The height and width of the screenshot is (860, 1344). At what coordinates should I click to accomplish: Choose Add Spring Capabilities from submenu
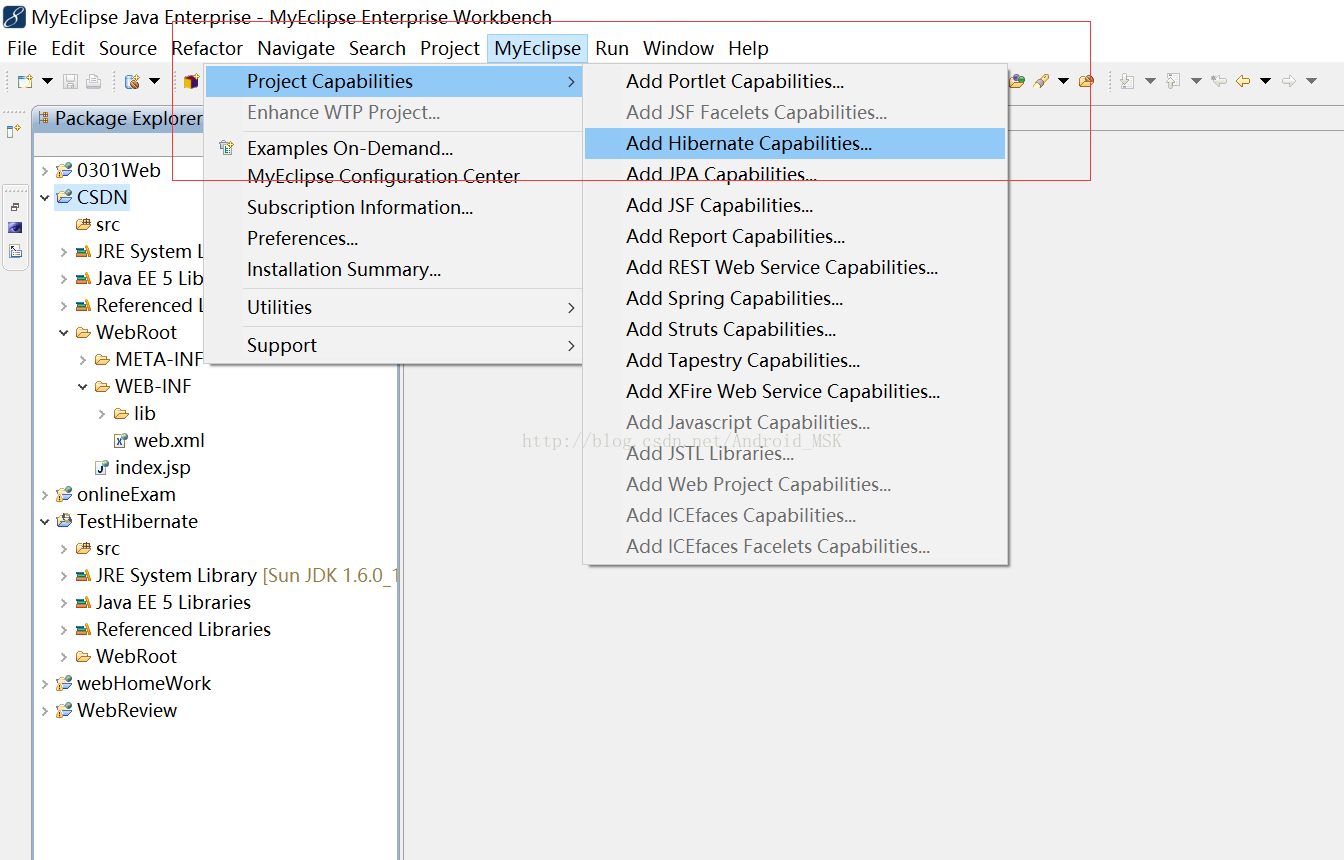pos(795,298)
